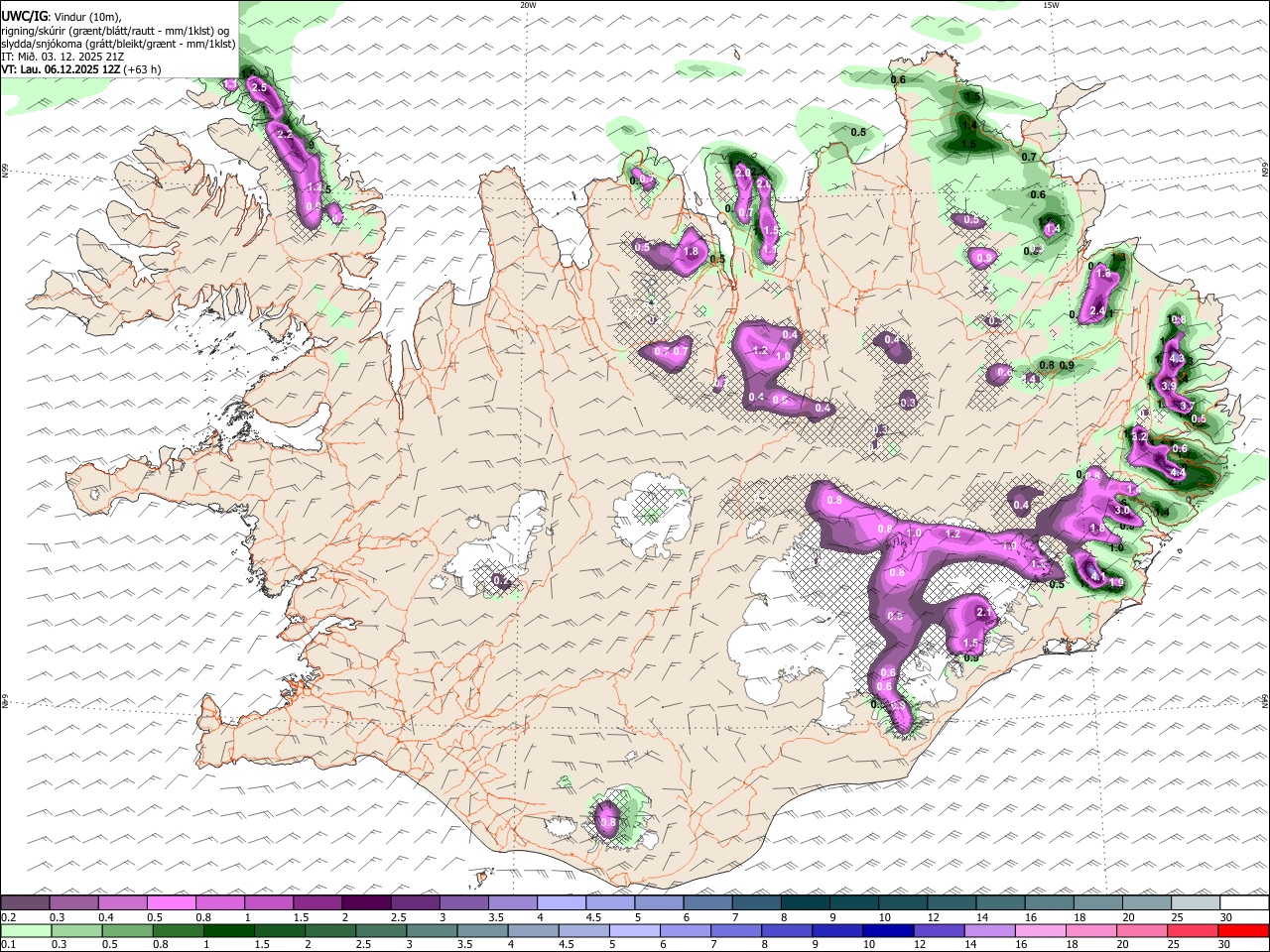Click the '3.9' value on the east coast
This screenshot has height=952, width=1270.
tap(1168, 386)
